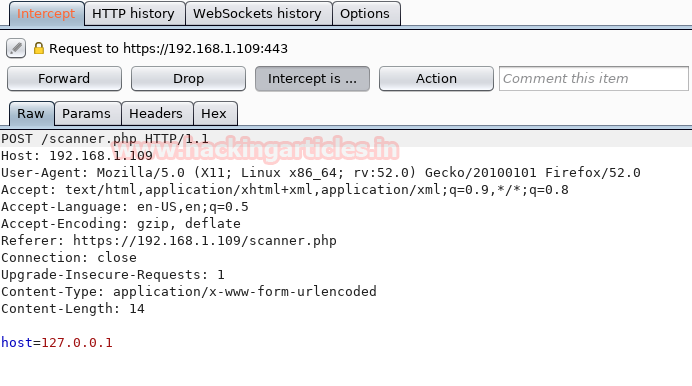Viewport: 692px width, 386px height.
Task: Click the pencil edit-target icon
Action: 16,48
